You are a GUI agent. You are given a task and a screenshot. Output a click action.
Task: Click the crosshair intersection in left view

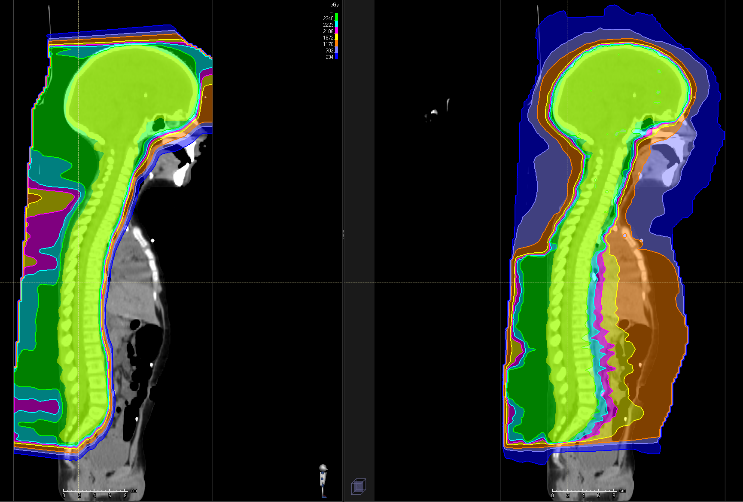[x=76, y=282]
